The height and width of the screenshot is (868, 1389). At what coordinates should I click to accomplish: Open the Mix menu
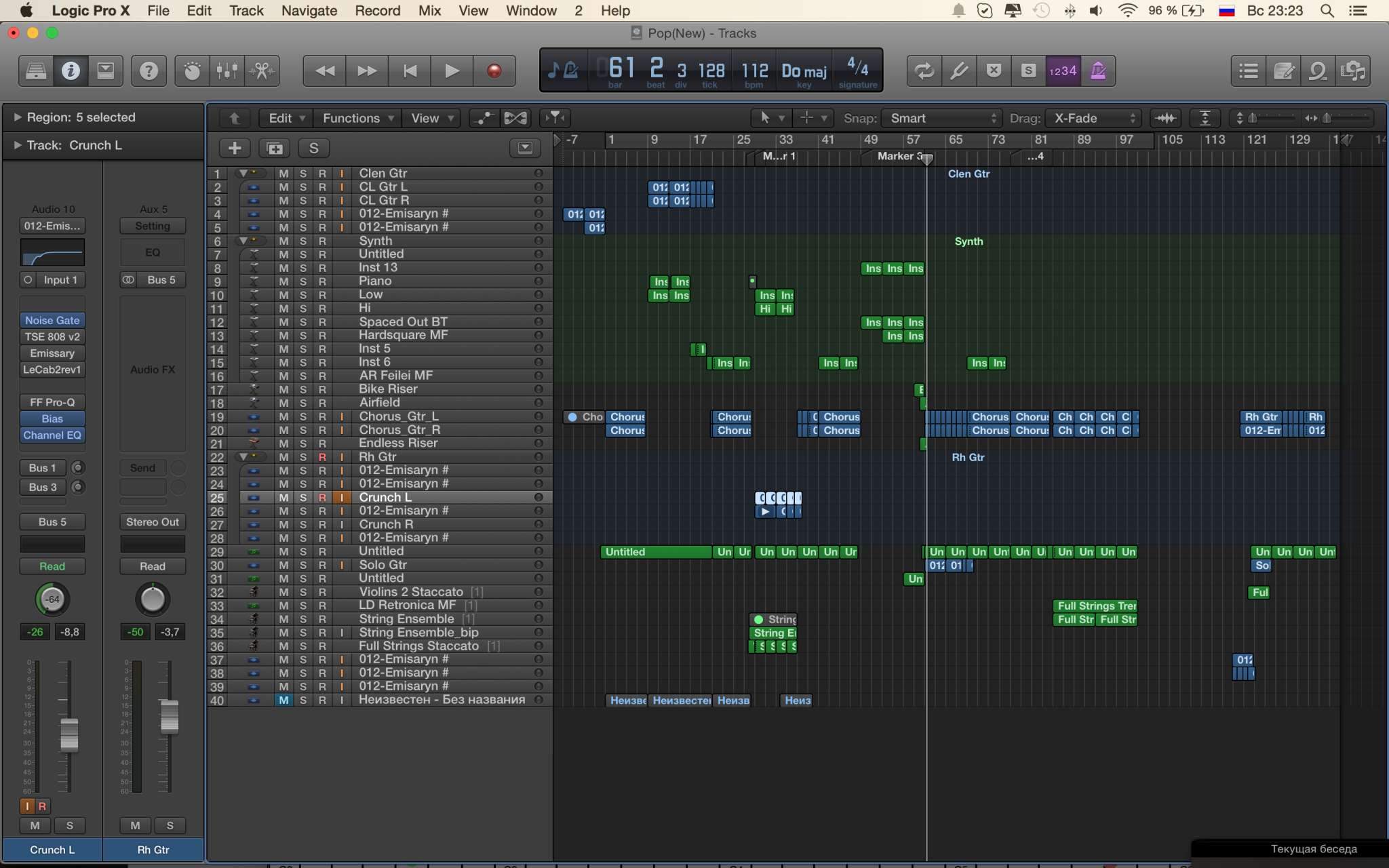click(429, 11)
